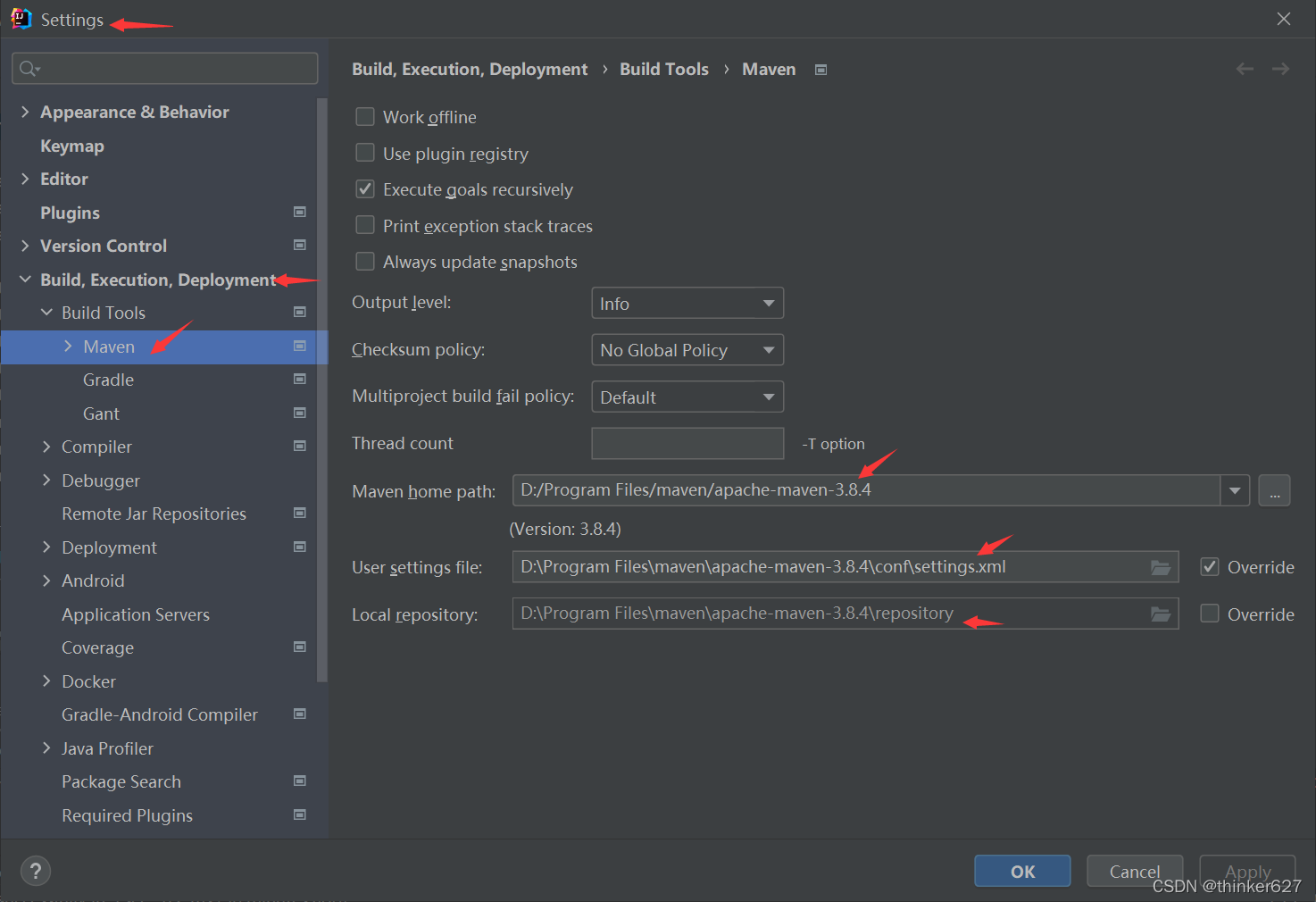Click the Maven home browse button
The height and width of the screenshot is (902, 1316).
1274,490
